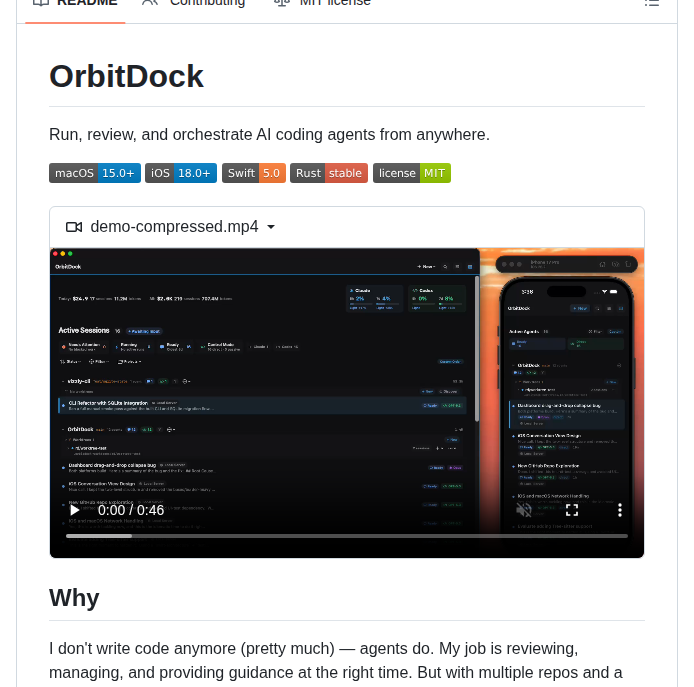Viewport: 694px width, 687px height.
Task: Click the Contributing people icon
Action: point(150,3)
